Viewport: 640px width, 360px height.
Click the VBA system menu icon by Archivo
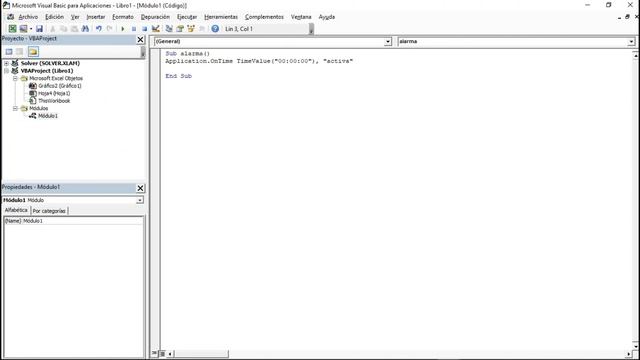pyautogui.click(x=11, y=17)
